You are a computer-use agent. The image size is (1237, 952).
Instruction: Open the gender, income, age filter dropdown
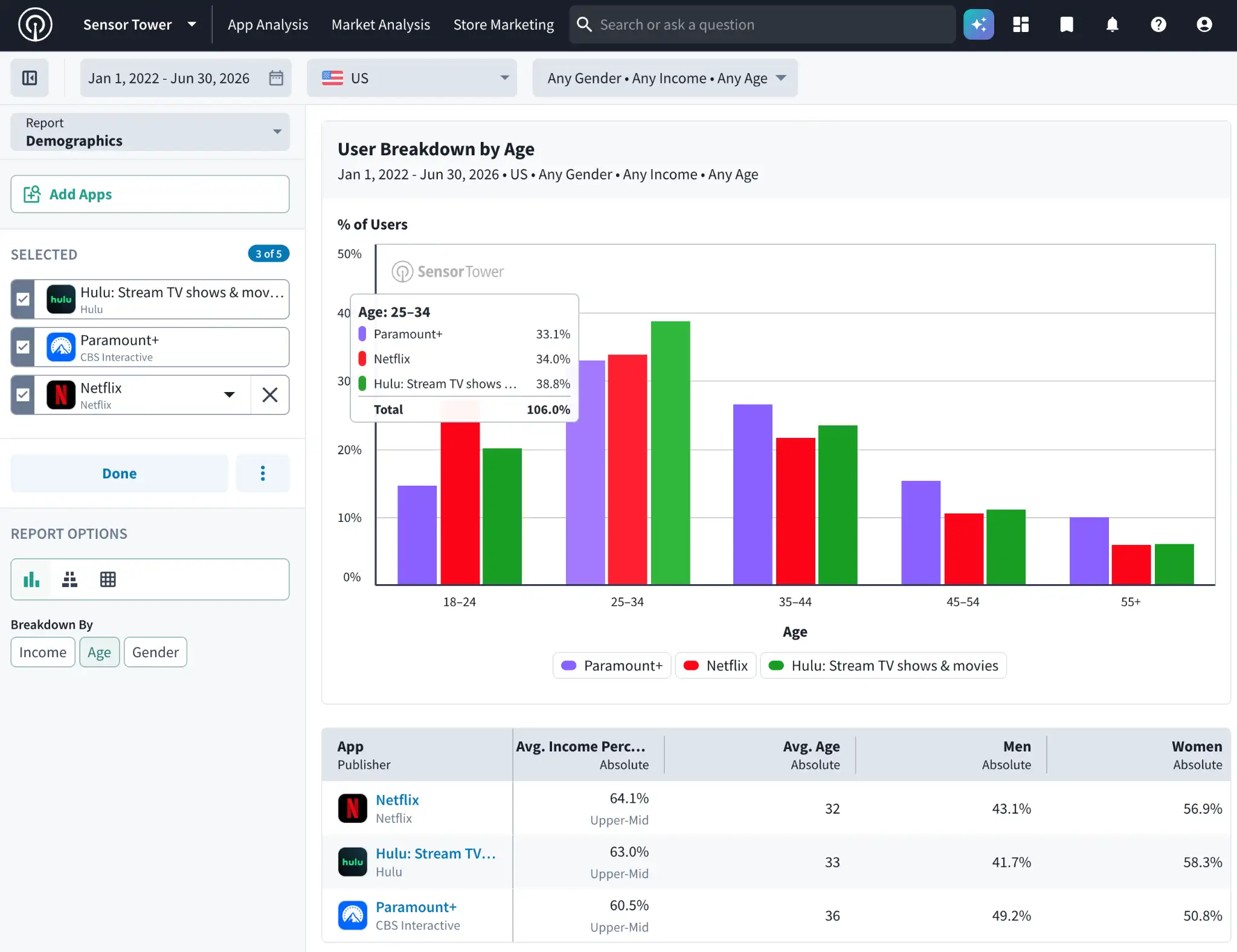click(665, 78)
